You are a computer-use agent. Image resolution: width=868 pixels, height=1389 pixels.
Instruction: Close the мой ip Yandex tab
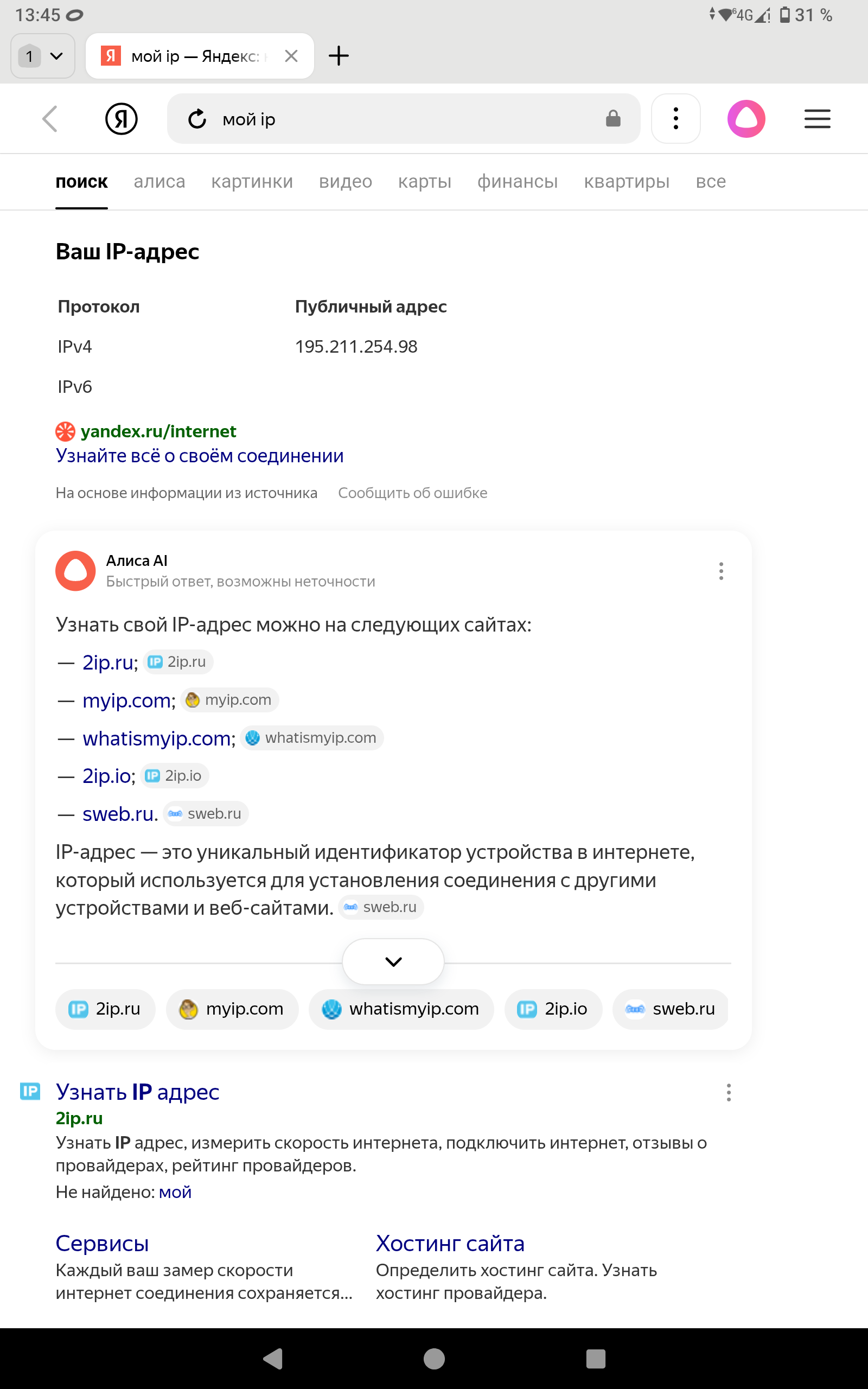pos(291,56)
